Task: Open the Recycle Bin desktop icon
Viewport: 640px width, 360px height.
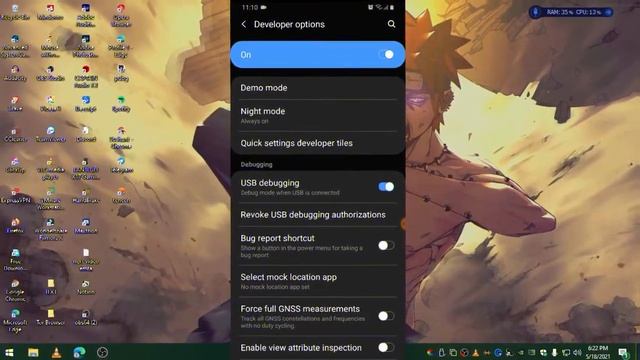Action: pos(15,12)
